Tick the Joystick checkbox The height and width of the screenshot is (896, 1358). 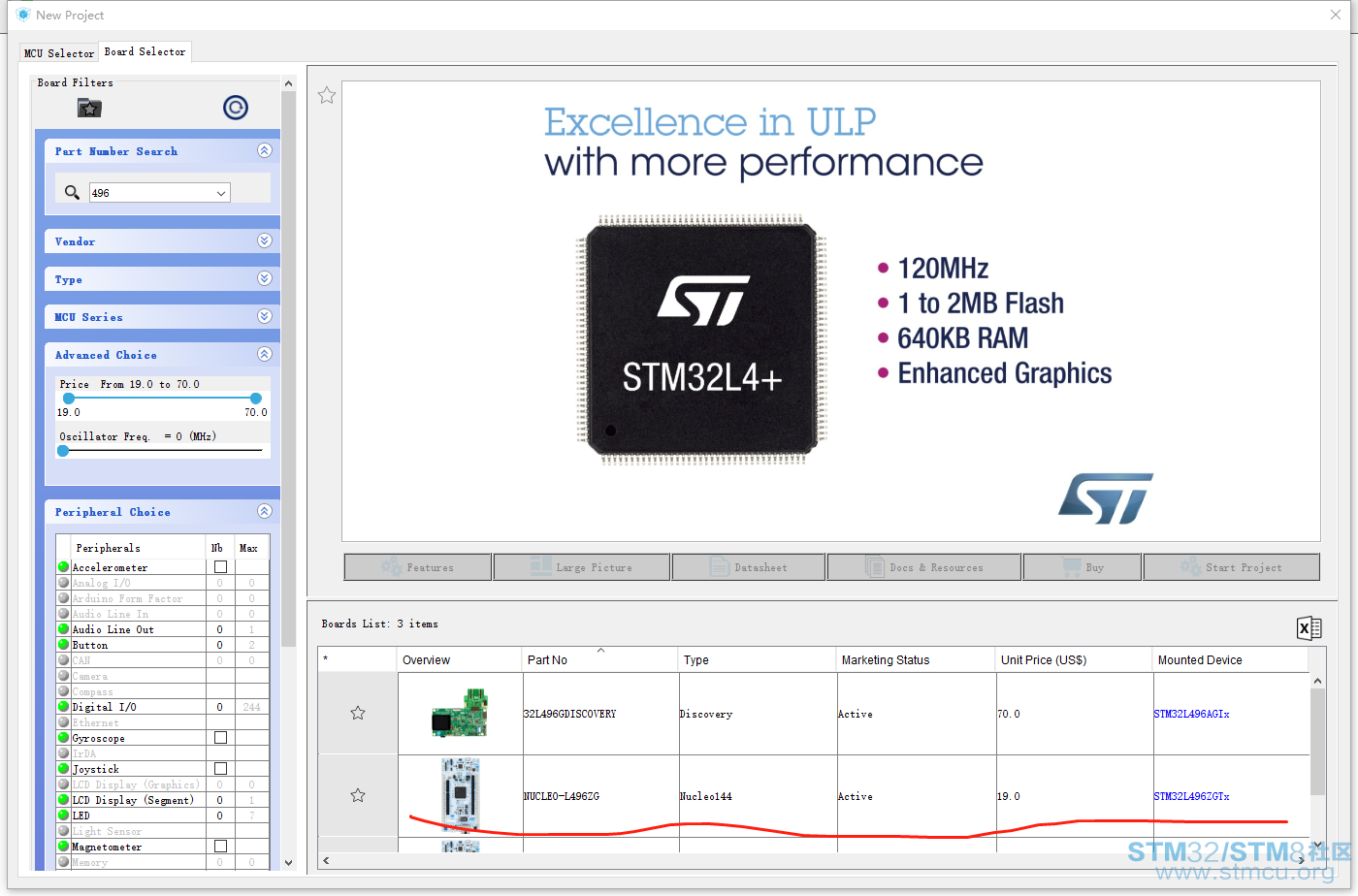coord(220,769)
